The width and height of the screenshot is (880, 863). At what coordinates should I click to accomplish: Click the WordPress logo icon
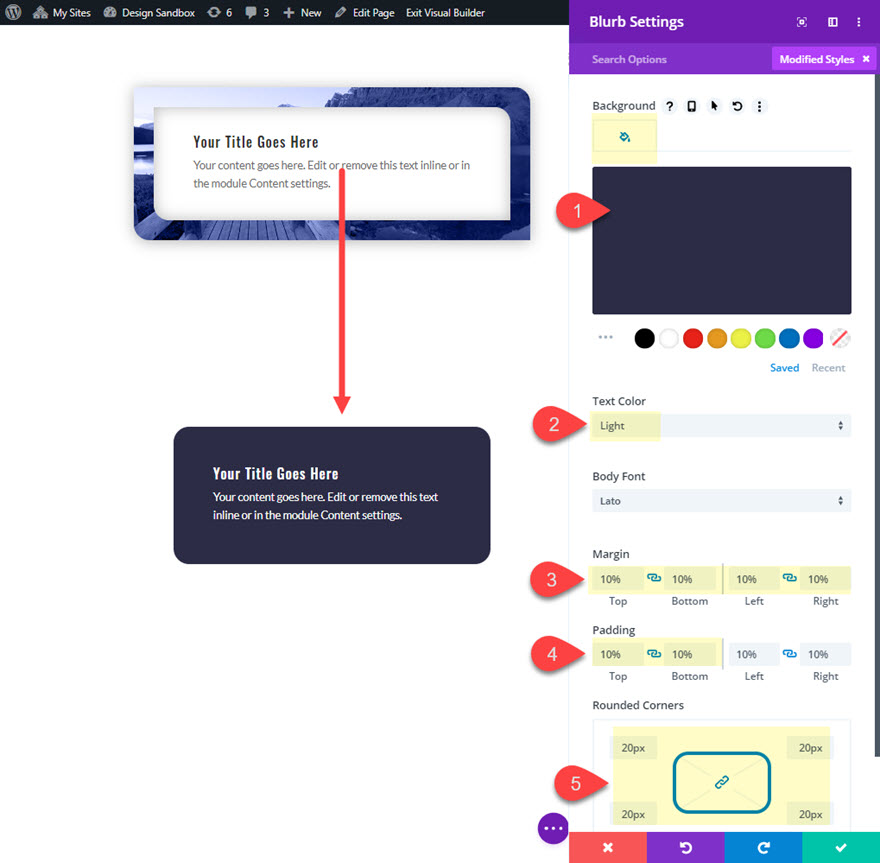(x=13, y=12)
